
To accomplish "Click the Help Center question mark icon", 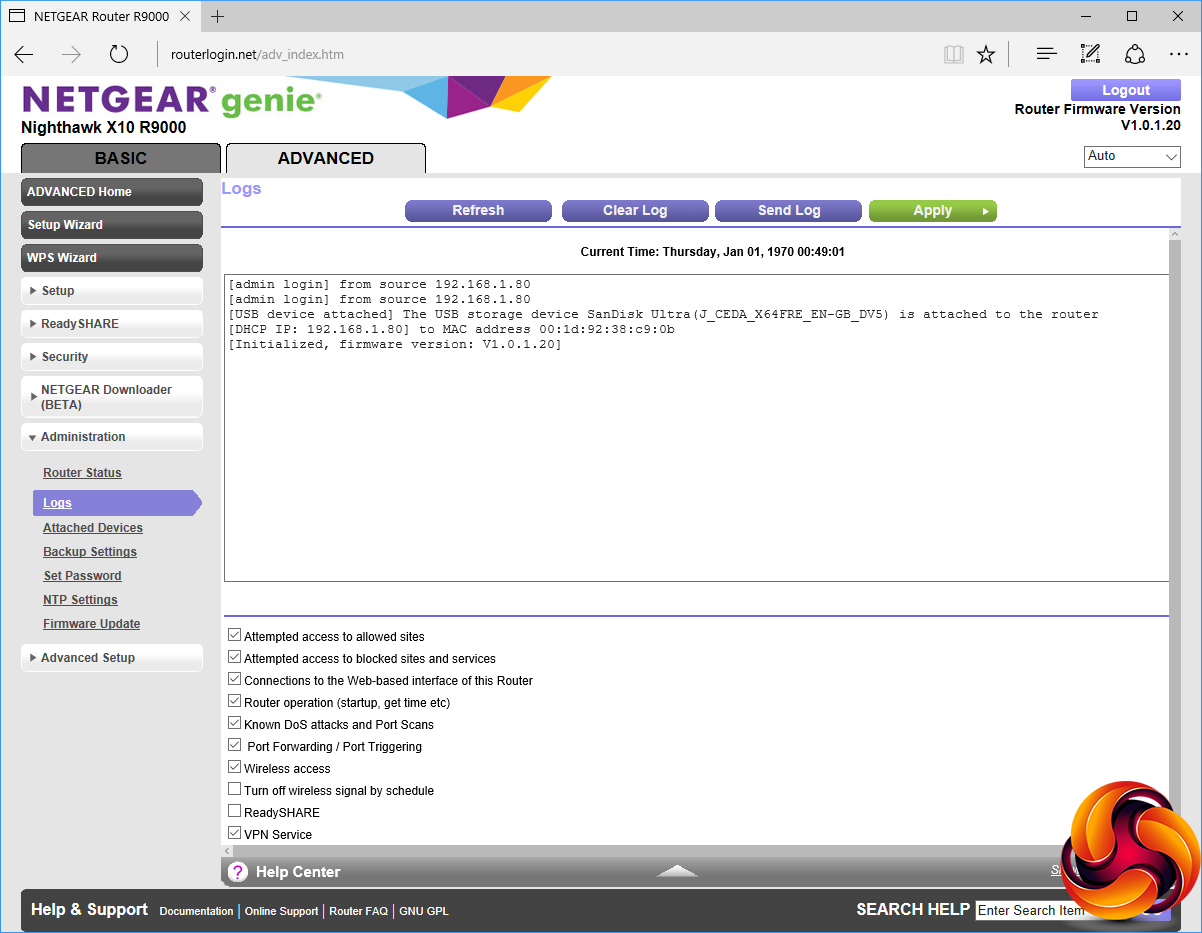I will (x=237, y=872).
